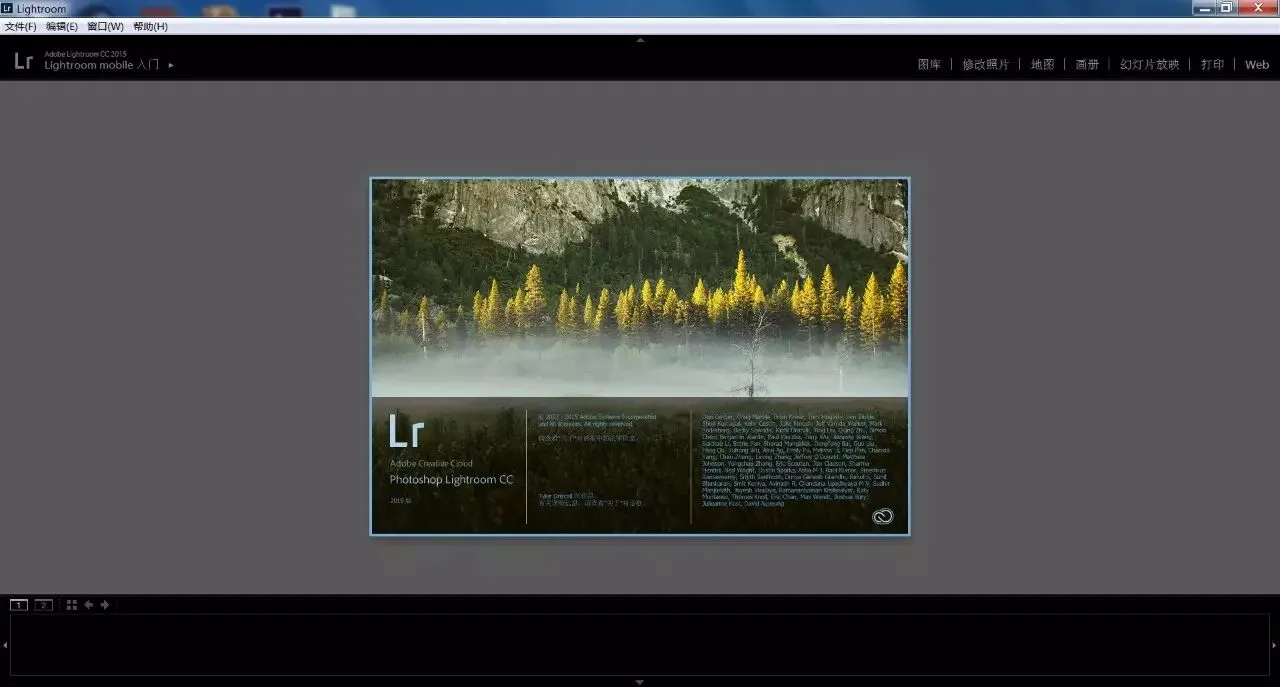Open the 窗口(W) menu

click(x=105, y=26)
